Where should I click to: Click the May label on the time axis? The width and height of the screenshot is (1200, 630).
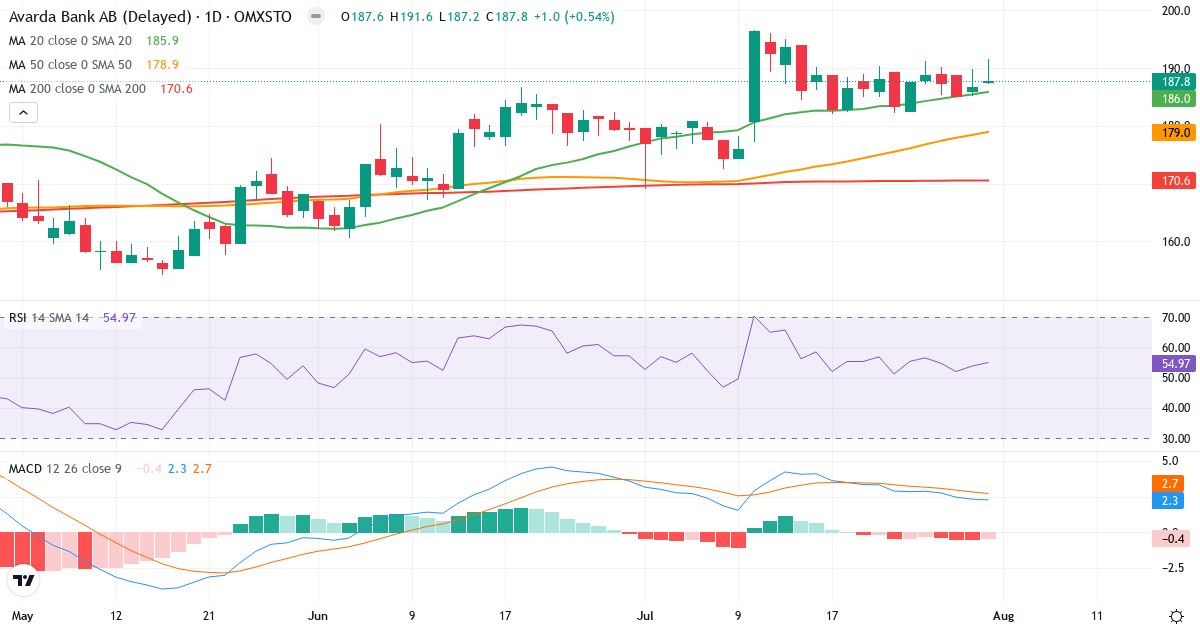coord(22,615)
